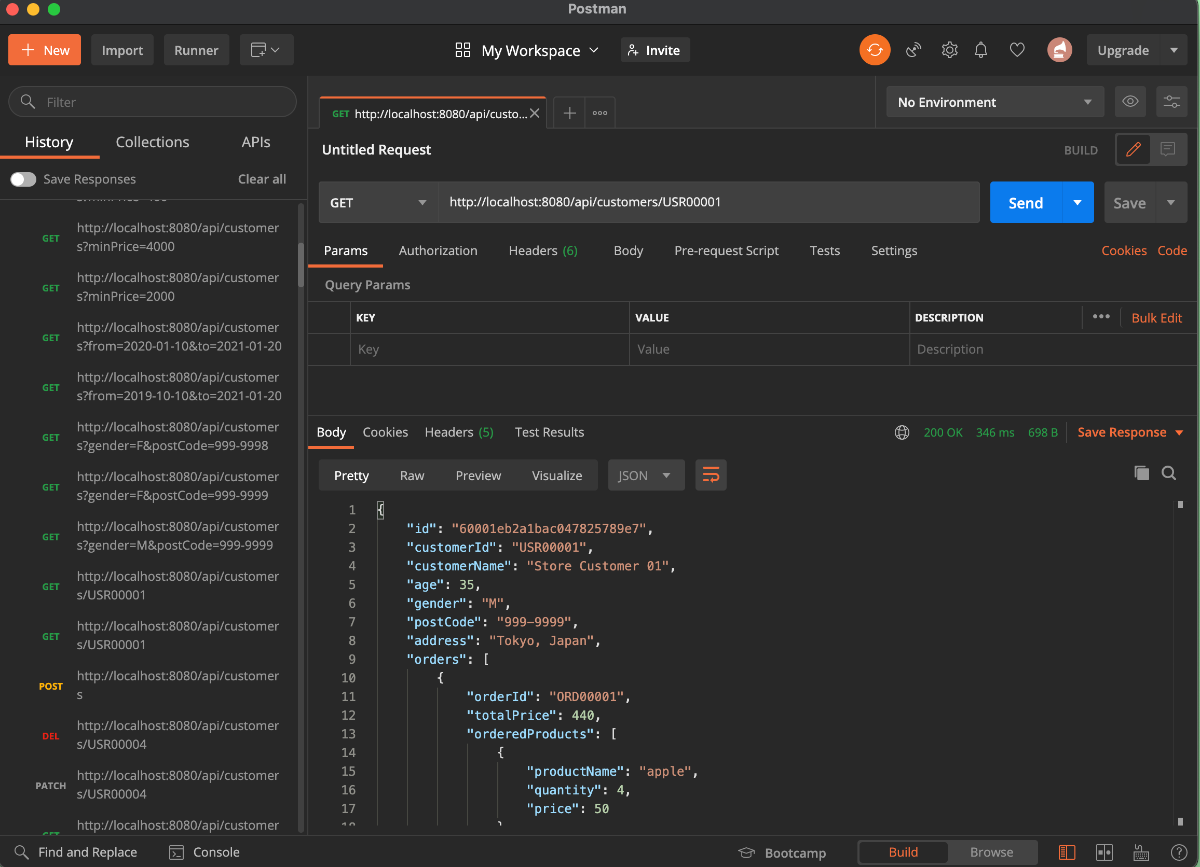Open keyboard shortcuts icon

(1141, 853)
